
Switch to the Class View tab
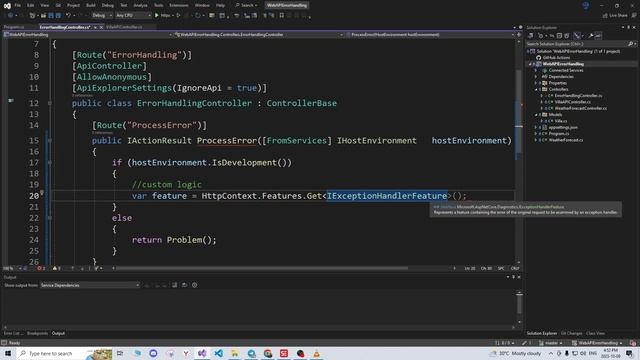596,333
